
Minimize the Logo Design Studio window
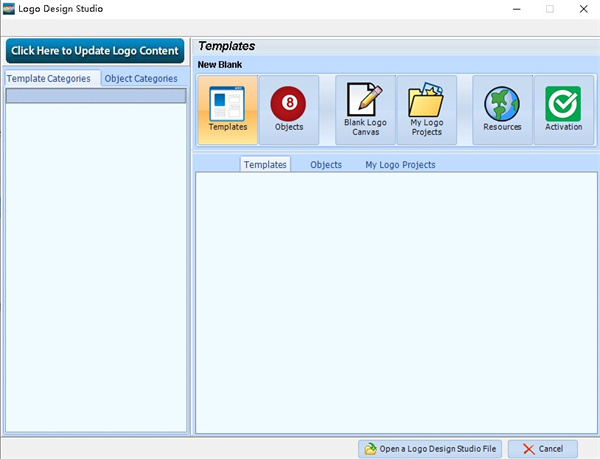[507, 9]
